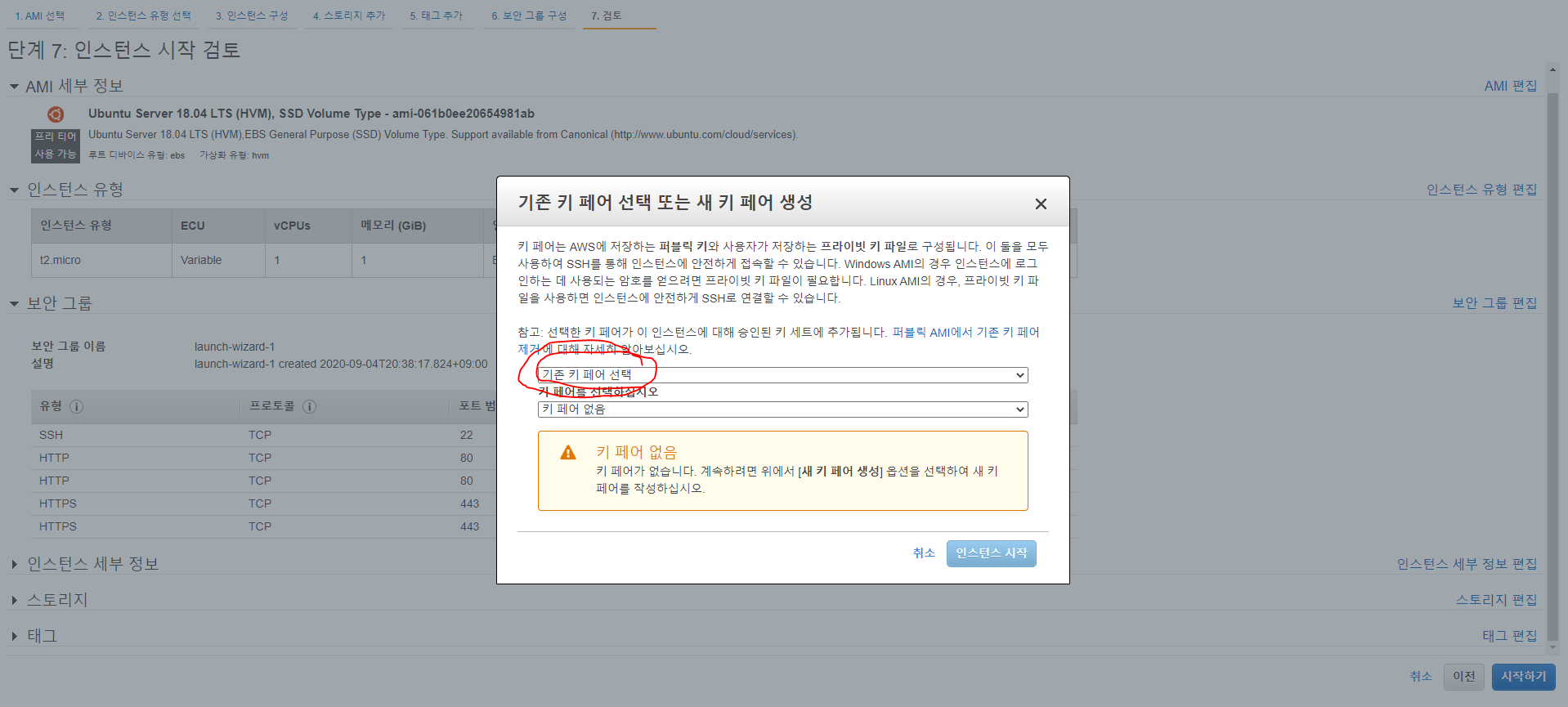Click the 'AMI 편집' link

(x=1511, y=86)
